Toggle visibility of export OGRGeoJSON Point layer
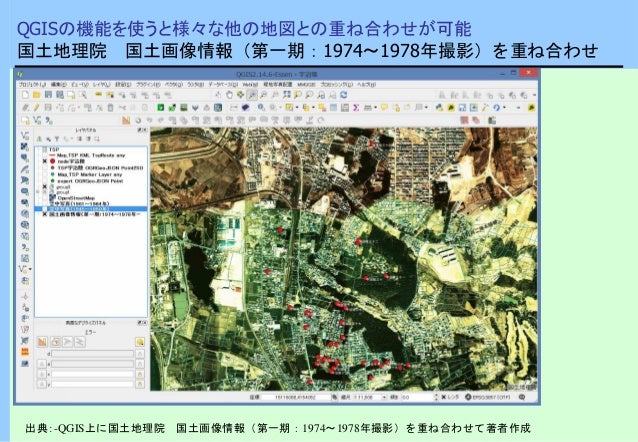638x442 pixels. click(45, 181)
